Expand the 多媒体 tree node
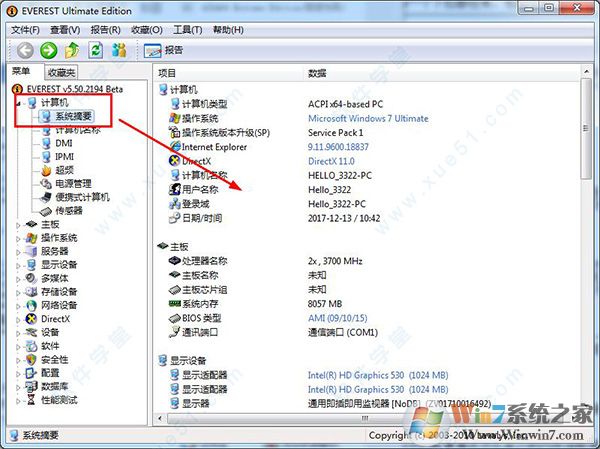 [x=18, y=279]
